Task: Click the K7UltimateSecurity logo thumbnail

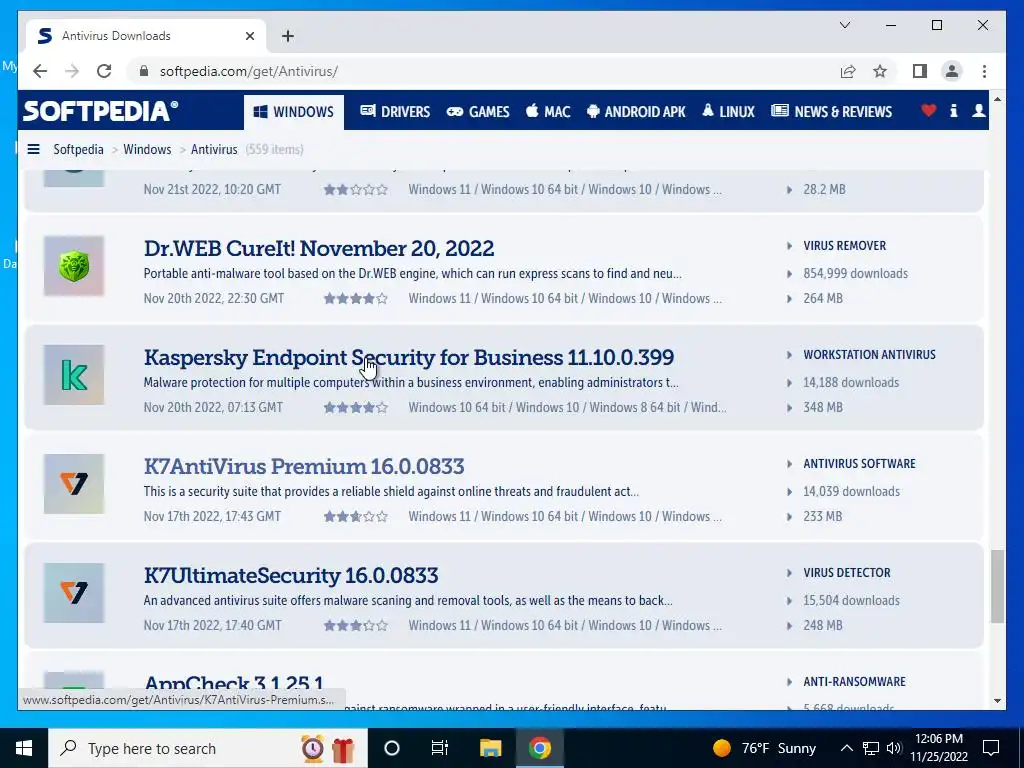Action: (x=74, y=593)
